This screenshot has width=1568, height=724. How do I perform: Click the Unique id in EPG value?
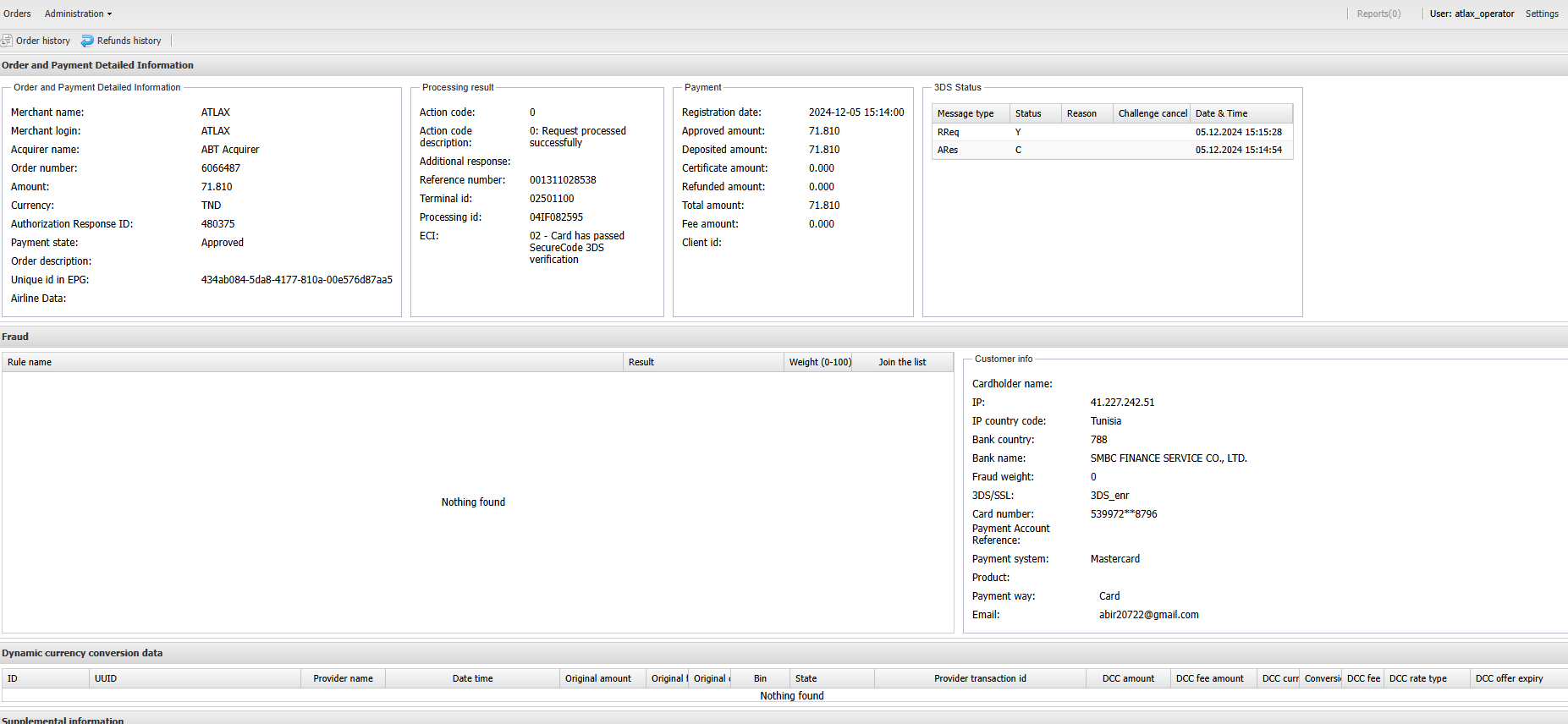pos(296,280)
